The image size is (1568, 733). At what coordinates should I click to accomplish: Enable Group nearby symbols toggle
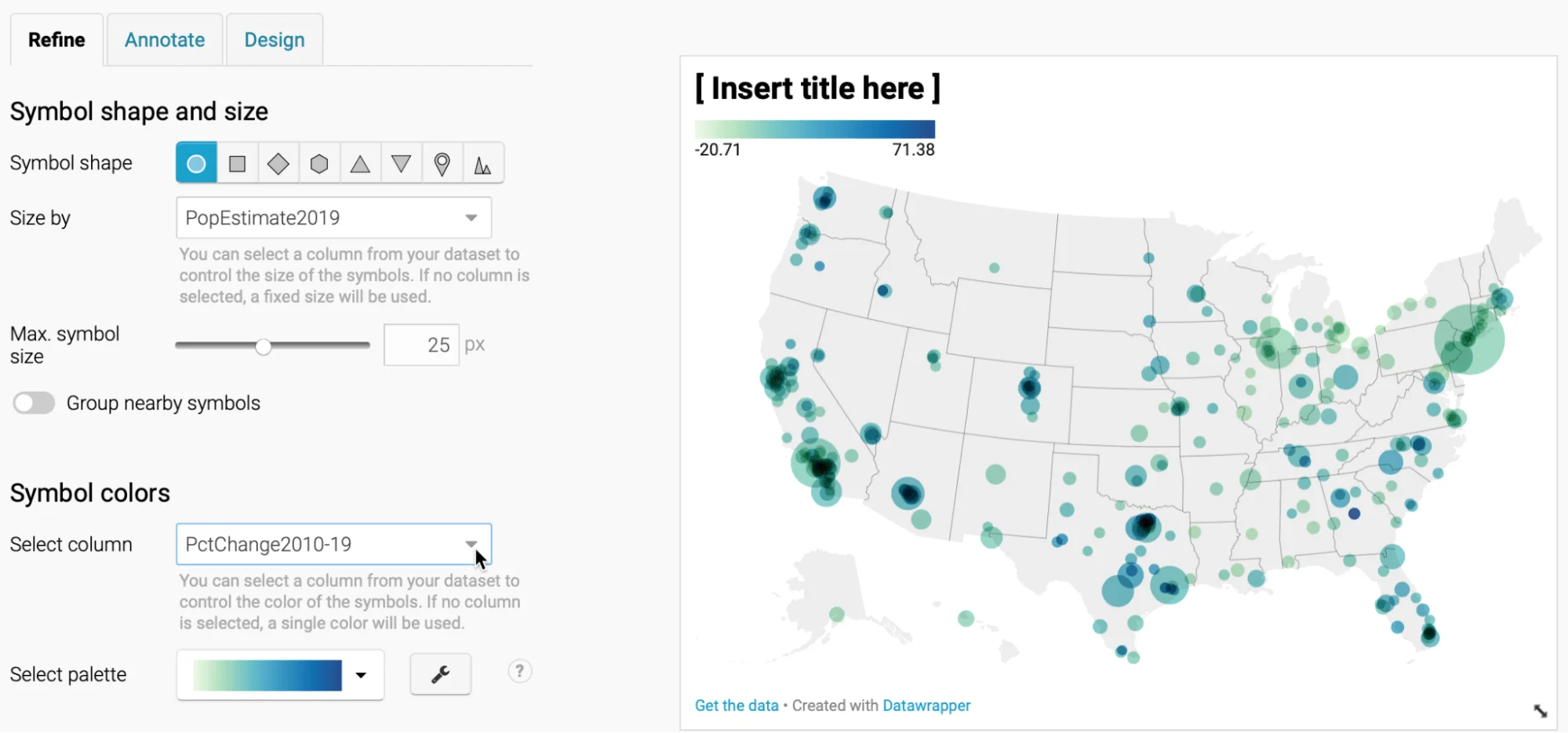(34, 403)
